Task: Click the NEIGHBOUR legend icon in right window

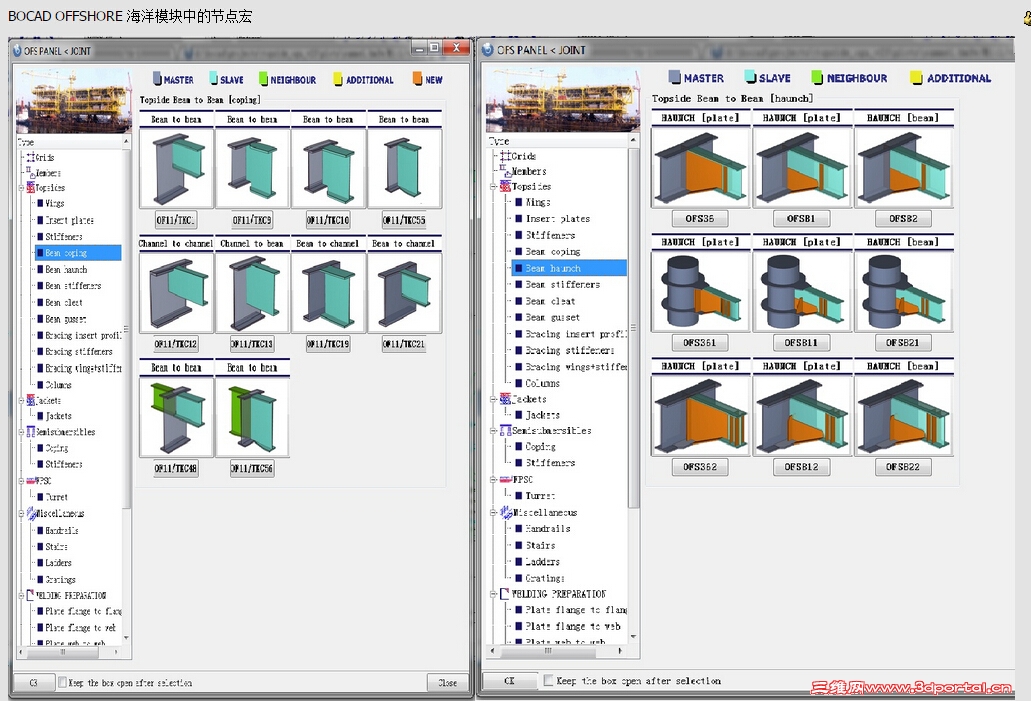Action: (817, 78)
